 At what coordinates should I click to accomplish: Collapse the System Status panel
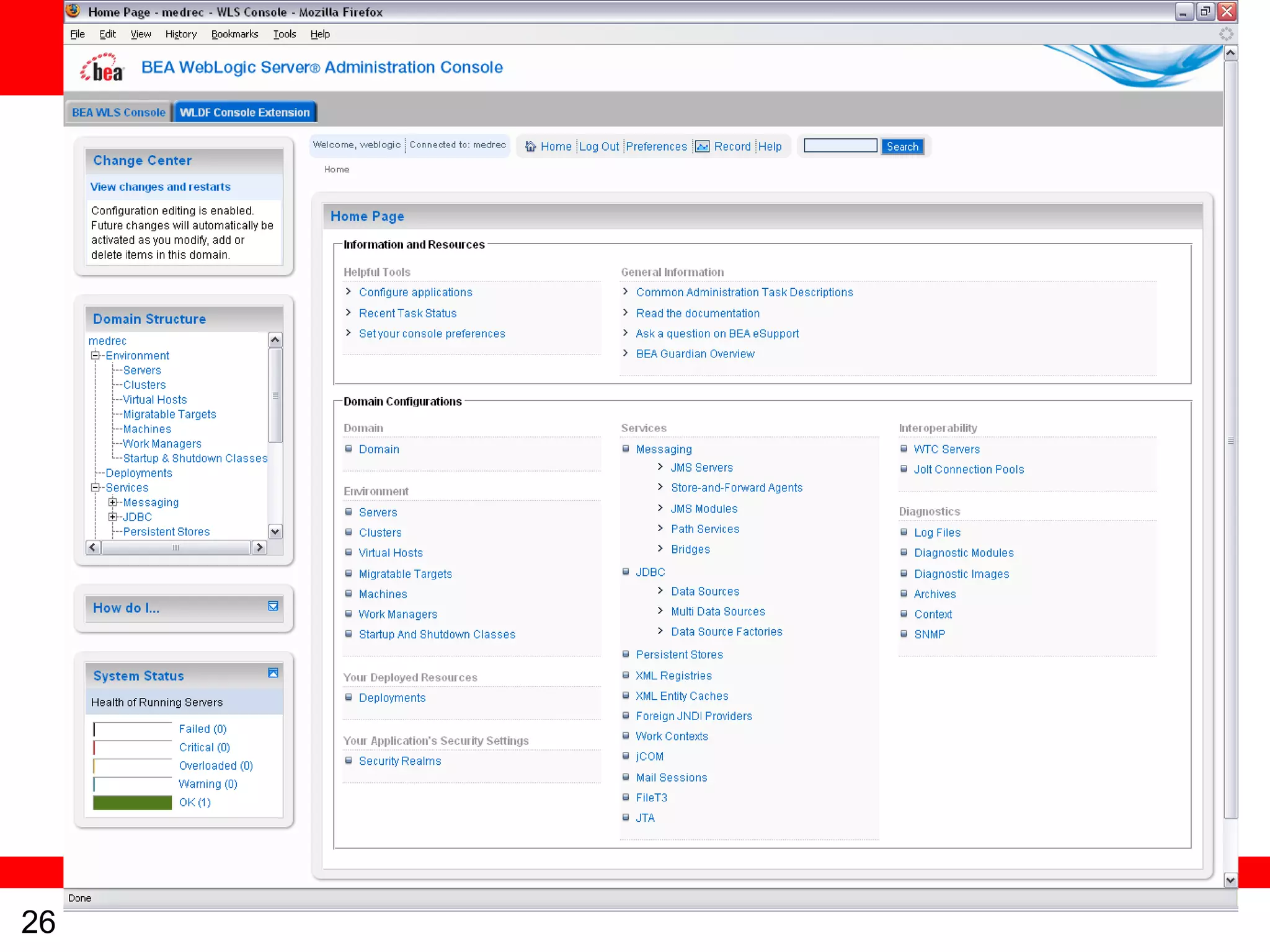[x=273, y=673]
